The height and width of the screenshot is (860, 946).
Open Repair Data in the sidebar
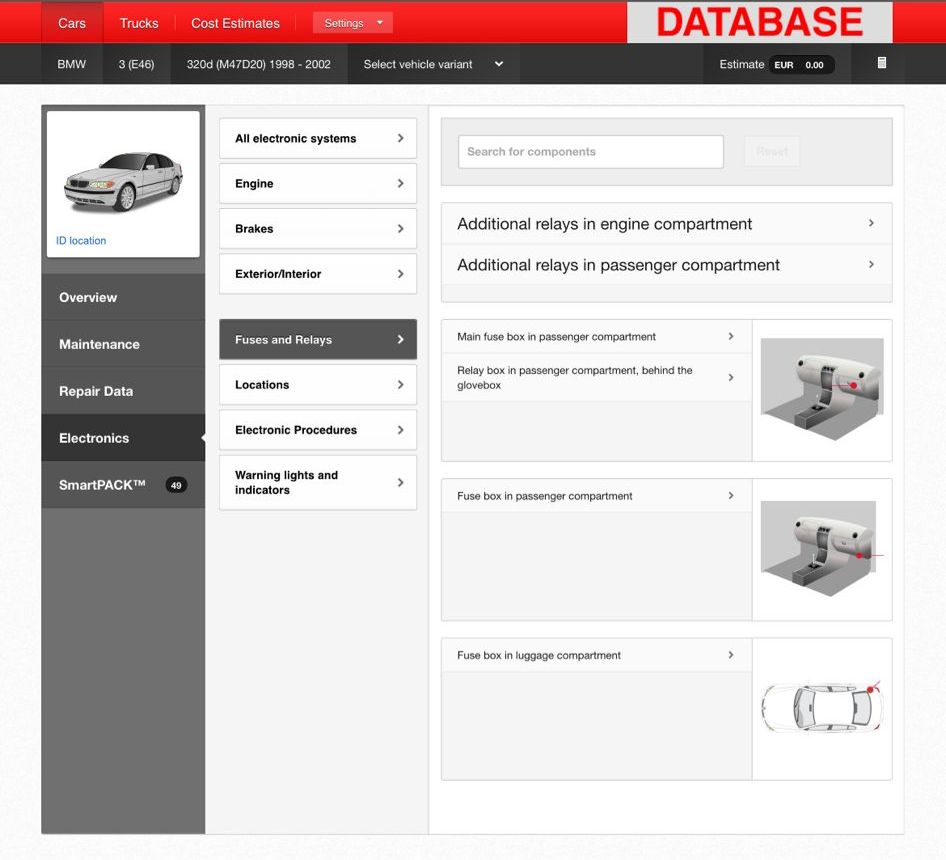(x=96, y=391)
